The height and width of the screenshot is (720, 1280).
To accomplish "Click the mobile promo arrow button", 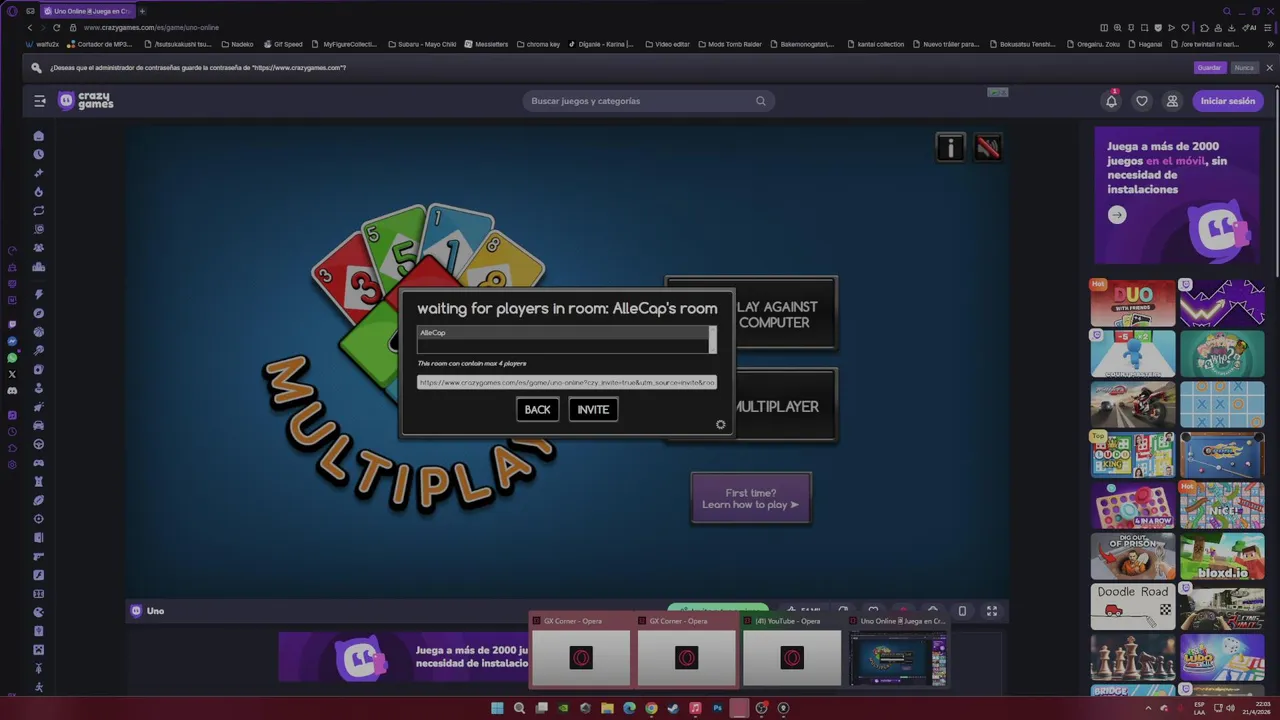I will point(1117,215).
